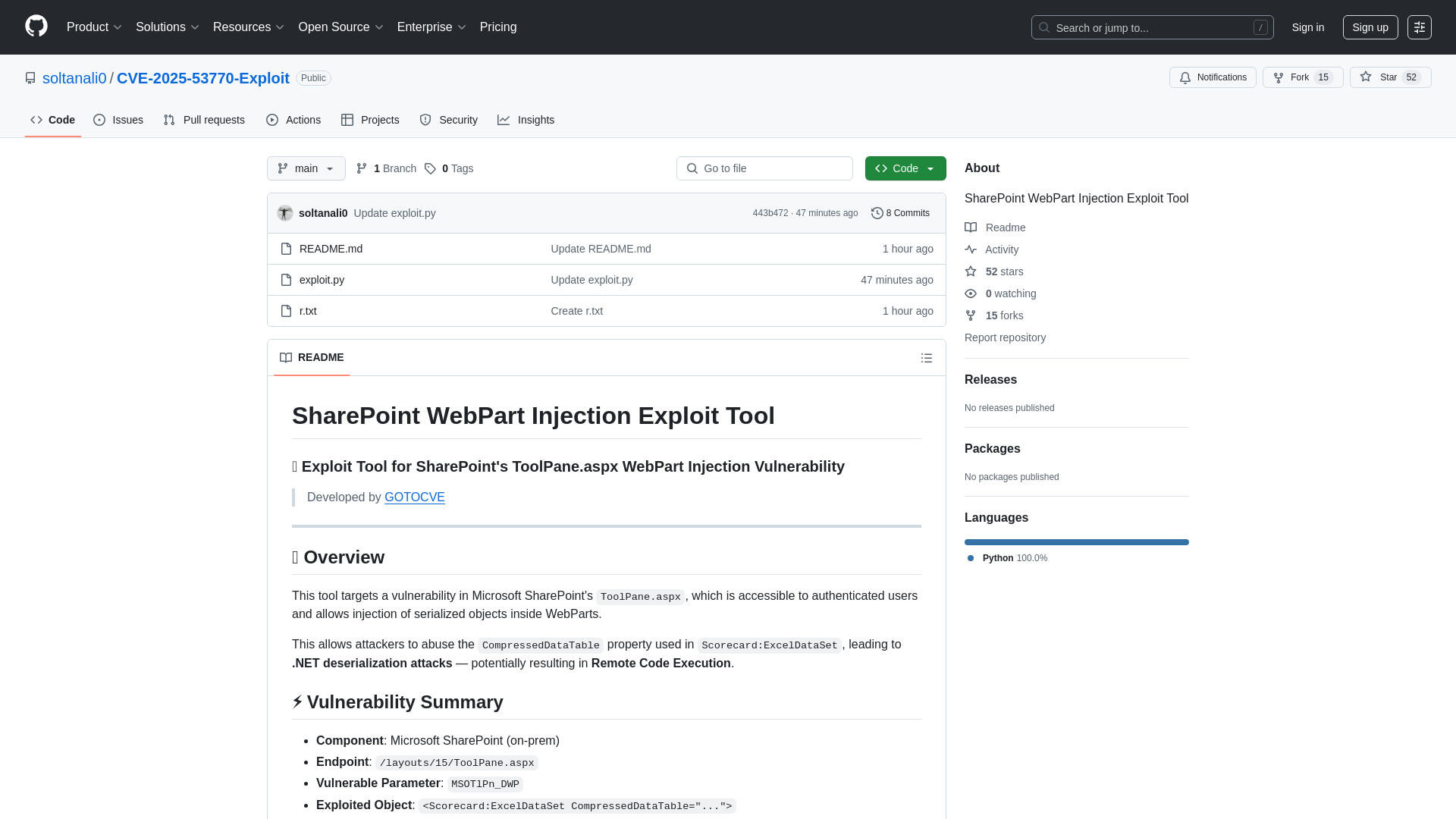This screenshot has height=819, width=1456.
Task: Click the Go to file magnifier icon
Action: [x=692, y=168]
